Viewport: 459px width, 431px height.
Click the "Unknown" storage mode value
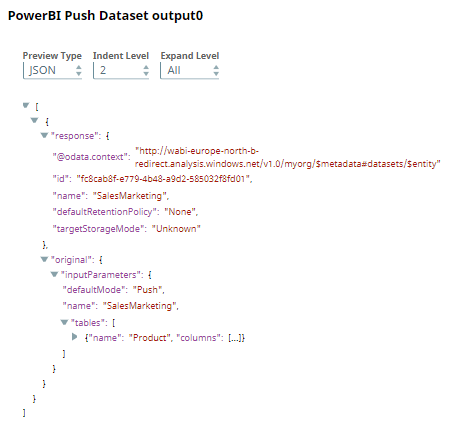[176, 229]
